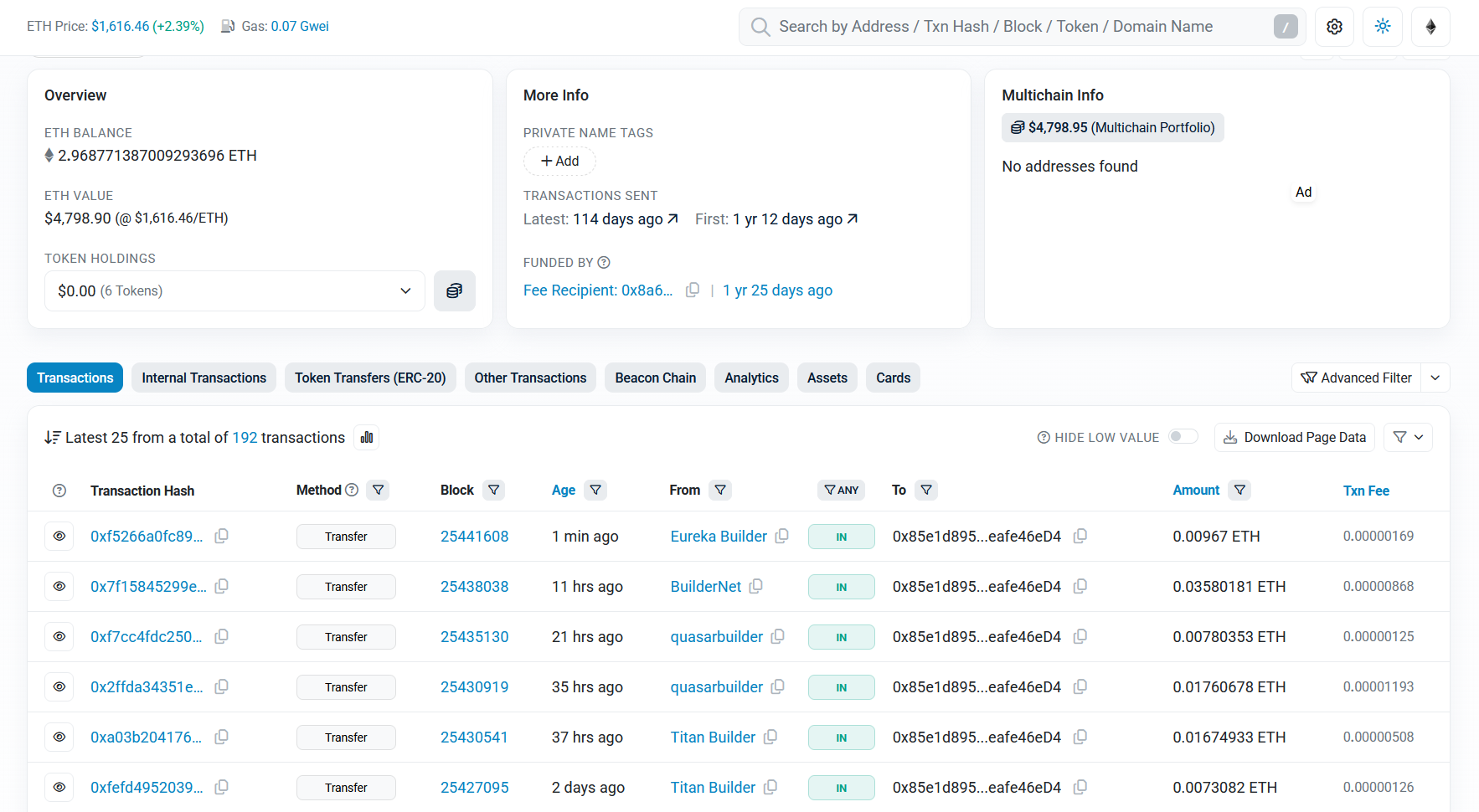Select the Beacon Chain tab
The image size is (1479, 812).
[656, 378]
